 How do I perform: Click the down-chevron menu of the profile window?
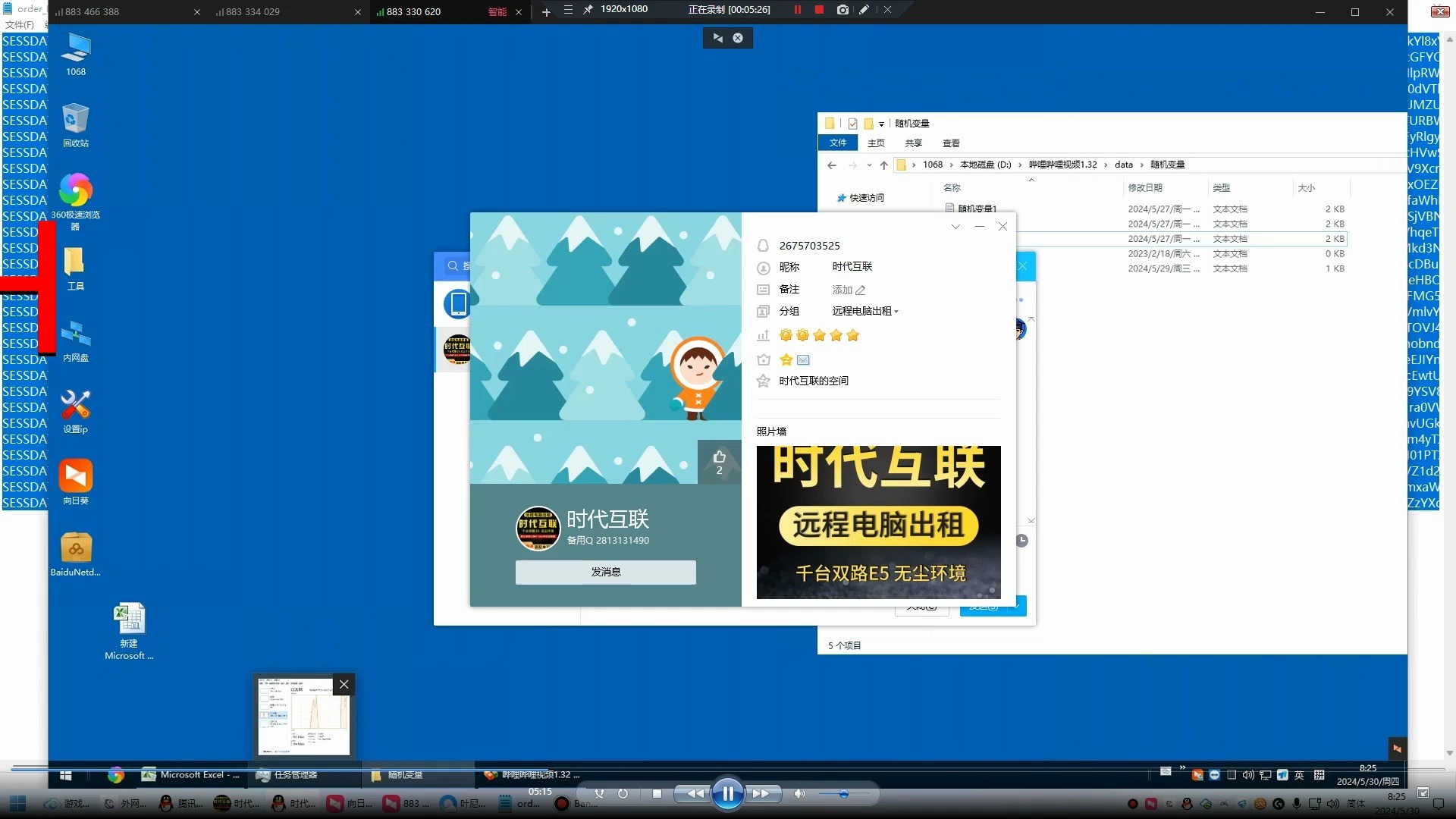(955, 227)
